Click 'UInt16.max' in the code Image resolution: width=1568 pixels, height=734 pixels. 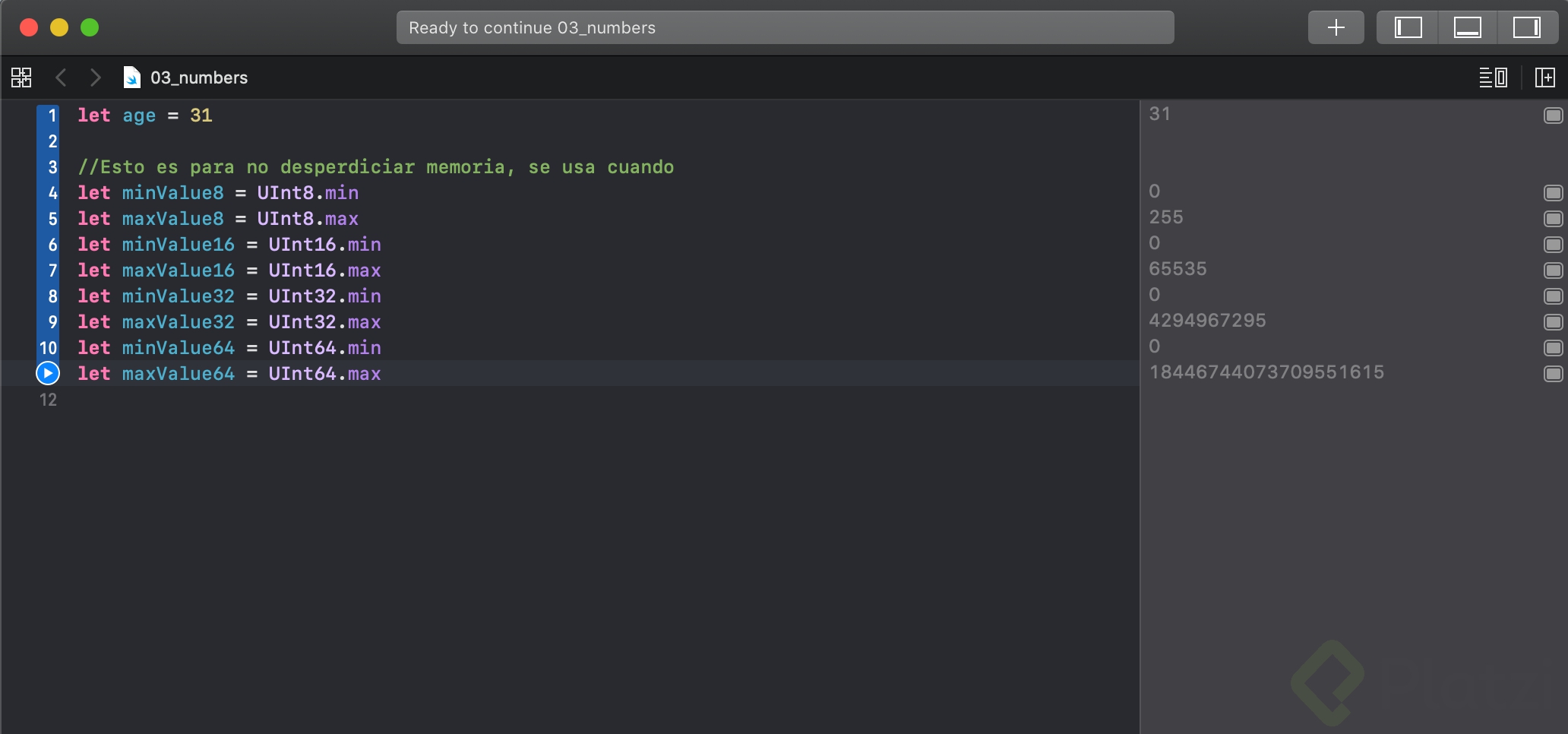[x=324, y=271]
